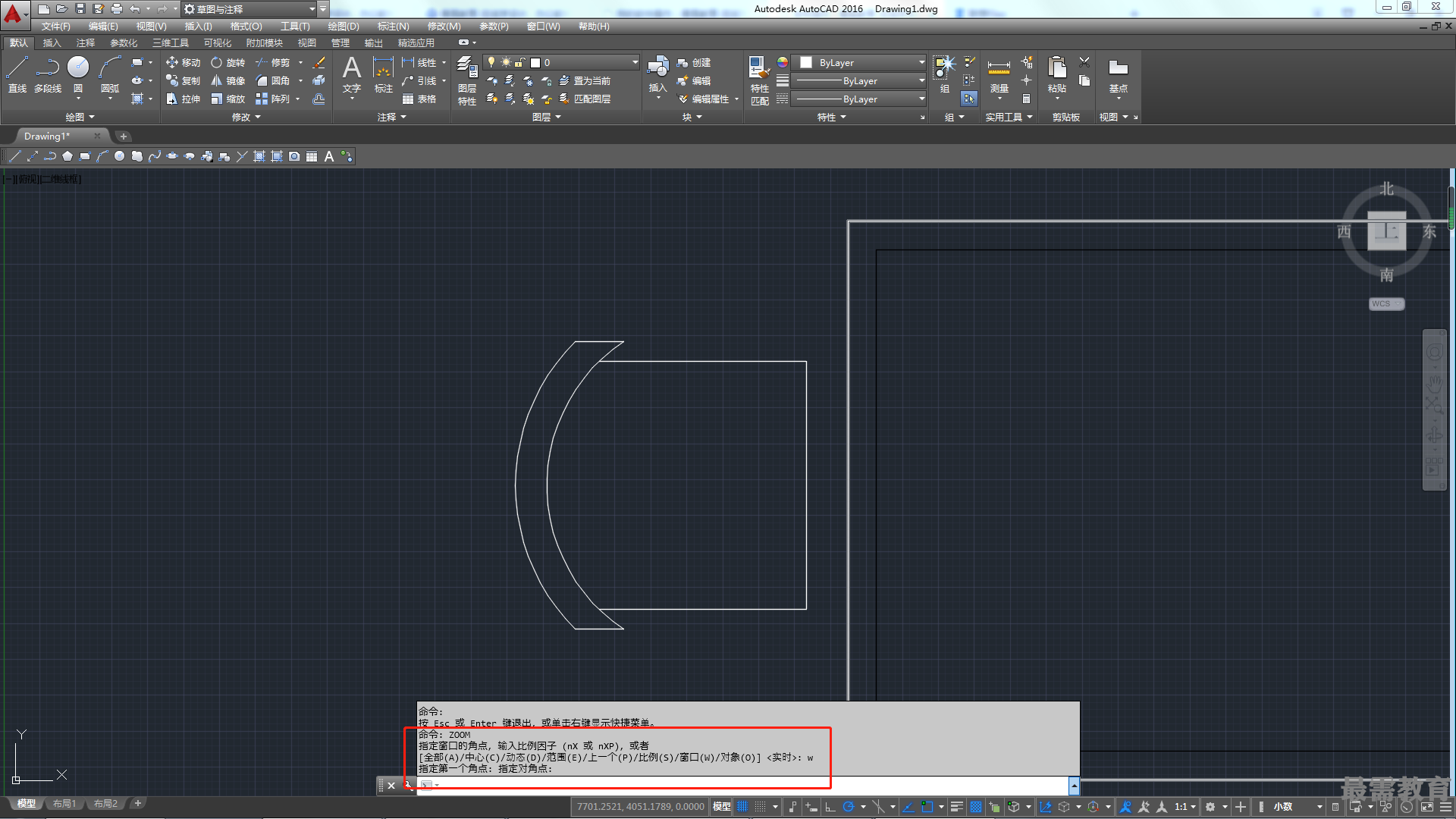
Task: Click the Save icon in quick access toolbar
Action: click(x=80, y=9)
